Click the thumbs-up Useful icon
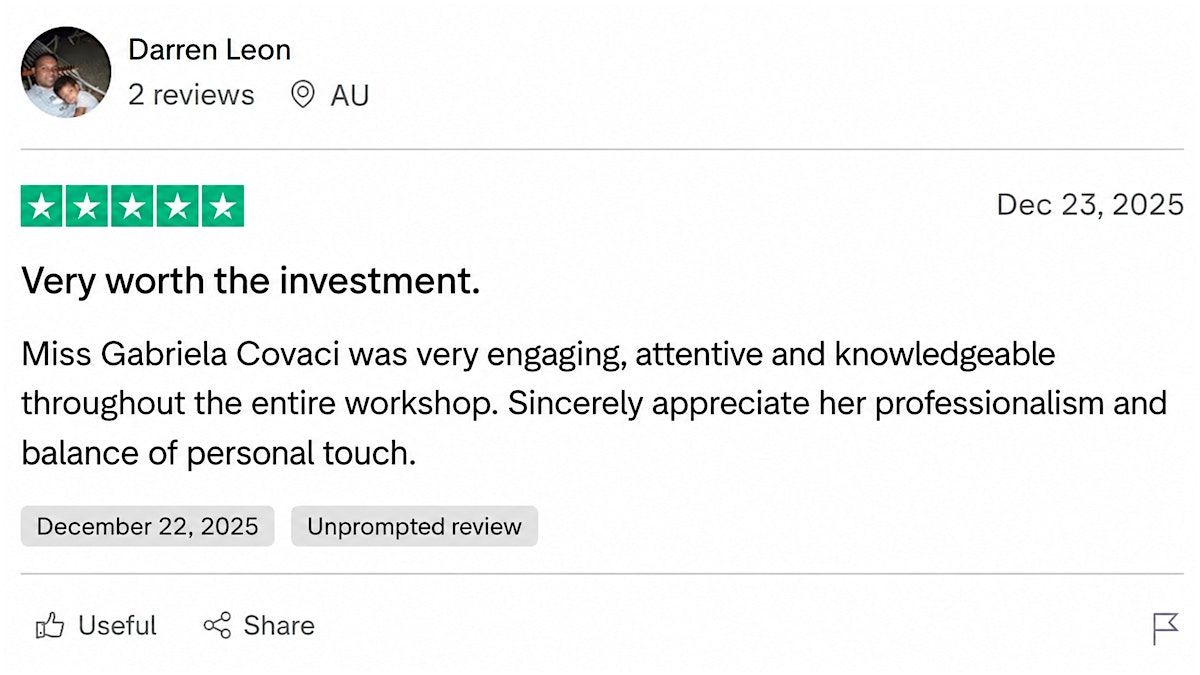Image resolution: width=1200 pixels, height=675 pixels. coord(50,626)
